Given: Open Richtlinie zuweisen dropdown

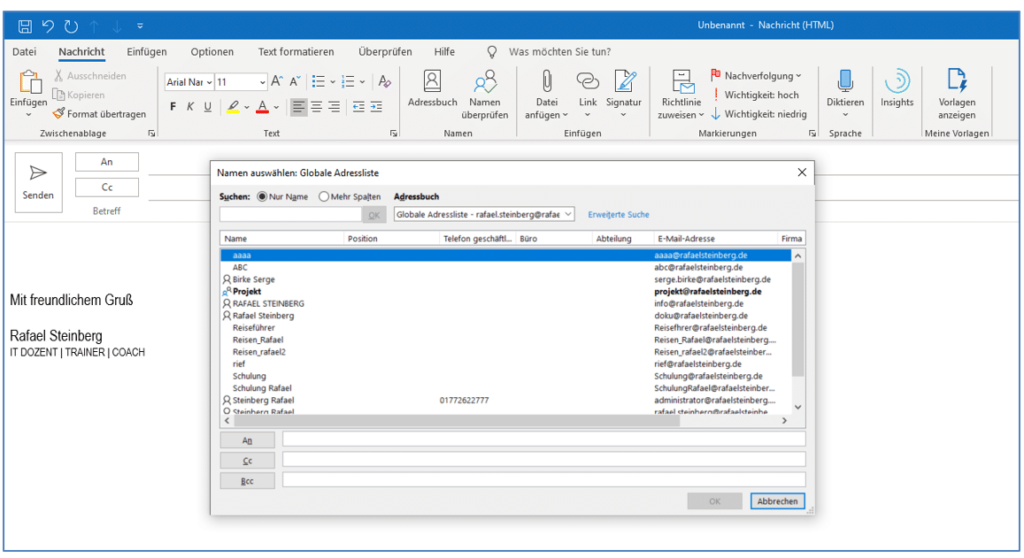Looking at the screenshot, I should (x=682, y=95).
